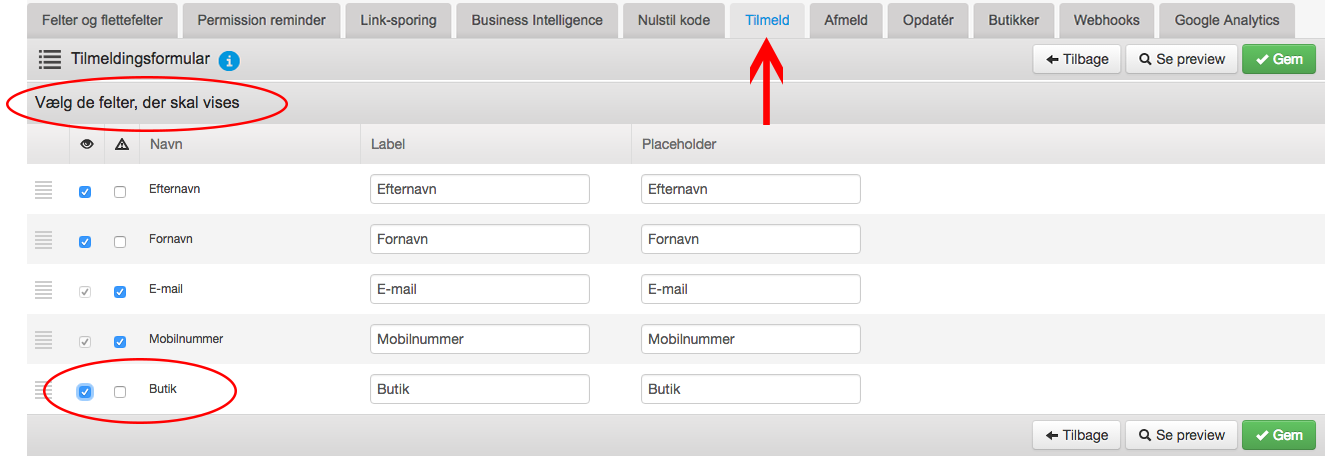The image size is (1325, 456).
Task: Click the list icon left of Tilmeldingsformular
Action: pyautogui.click(x=51, y=60)
